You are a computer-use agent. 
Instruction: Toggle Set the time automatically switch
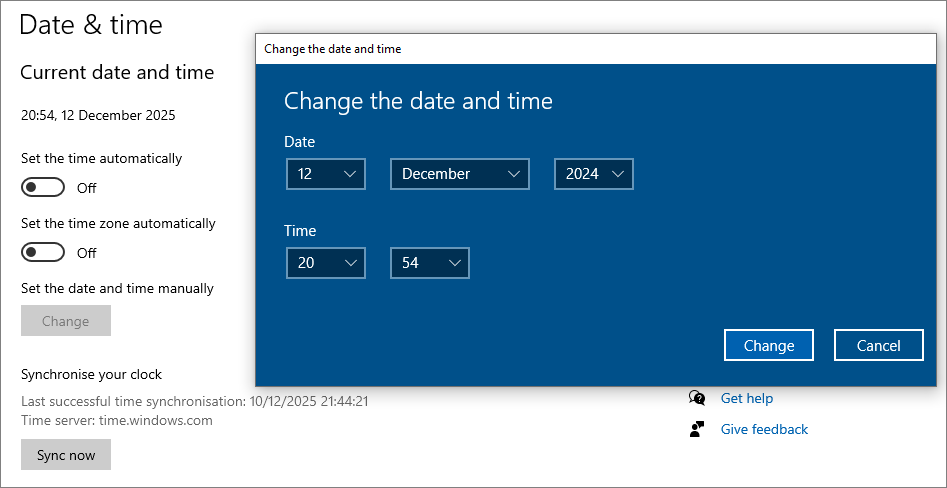43,187
